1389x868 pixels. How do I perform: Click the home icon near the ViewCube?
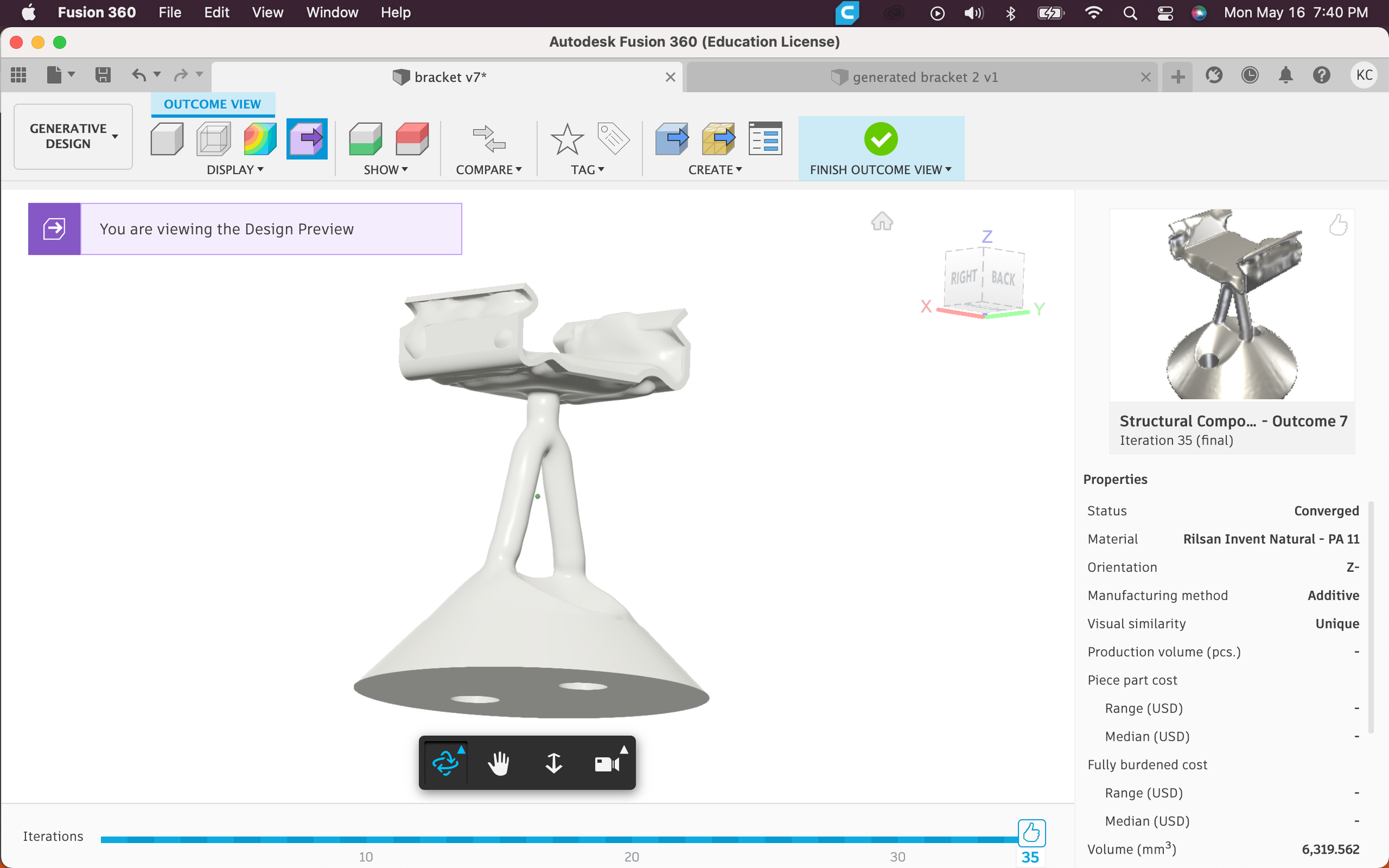(881, 221)
